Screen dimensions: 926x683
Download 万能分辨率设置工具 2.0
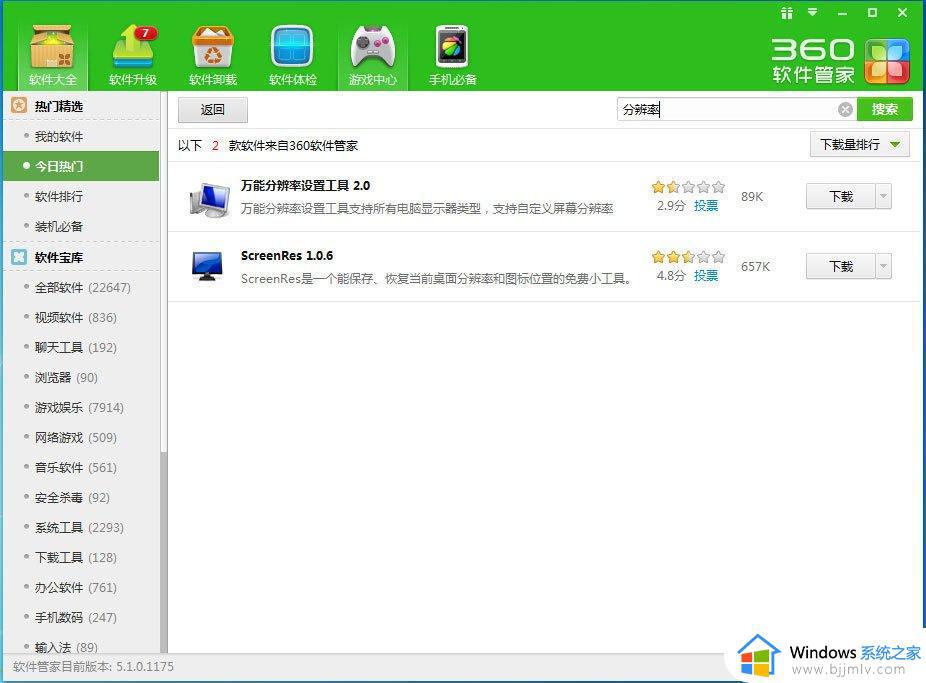click(840, 197)
